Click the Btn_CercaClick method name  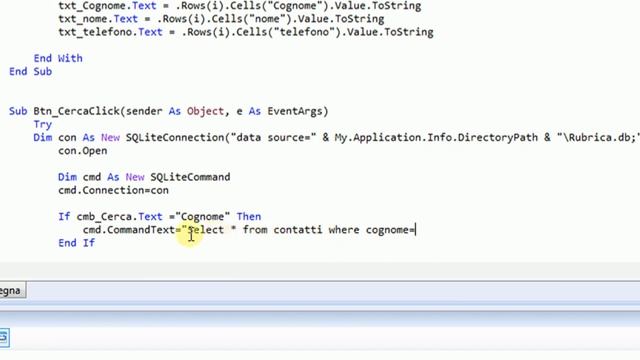coord(76,111)
